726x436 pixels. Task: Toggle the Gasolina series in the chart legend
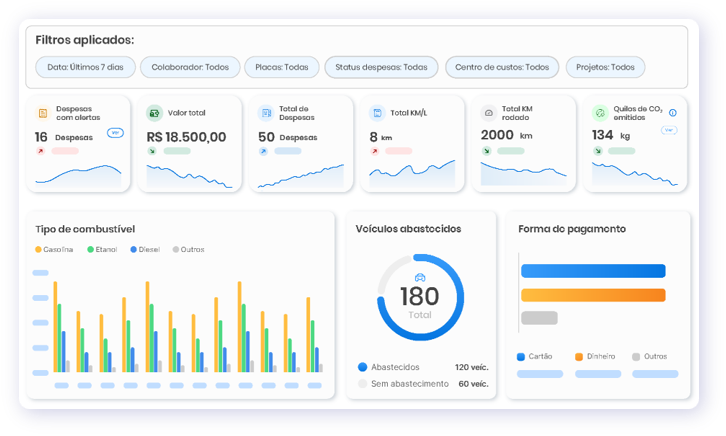pyautogui.click(x=55, y=249)
